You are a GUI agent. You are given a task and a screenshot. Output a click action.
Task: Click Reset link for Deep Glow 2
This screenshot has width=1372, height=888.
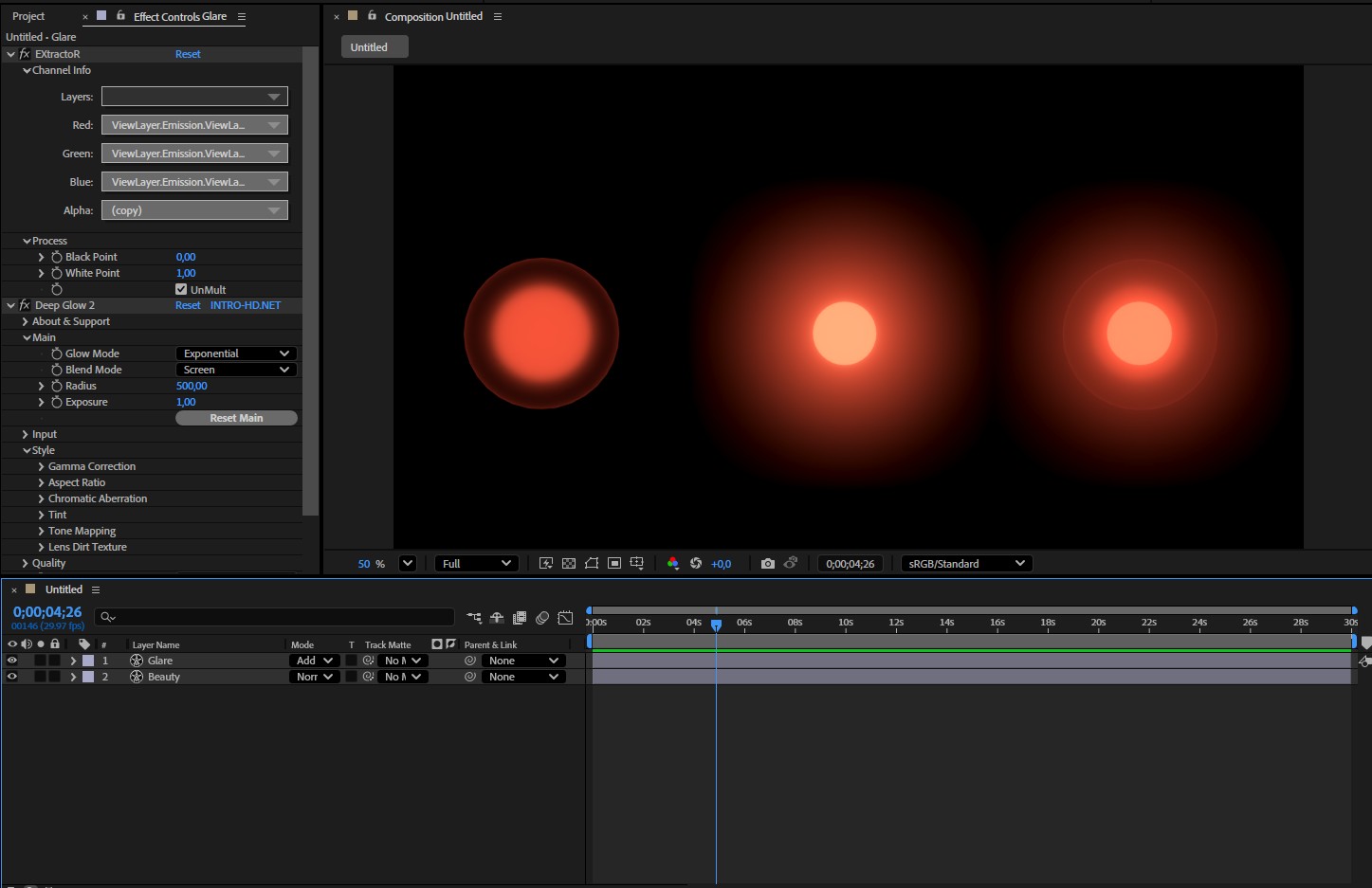tap(188, 305)
